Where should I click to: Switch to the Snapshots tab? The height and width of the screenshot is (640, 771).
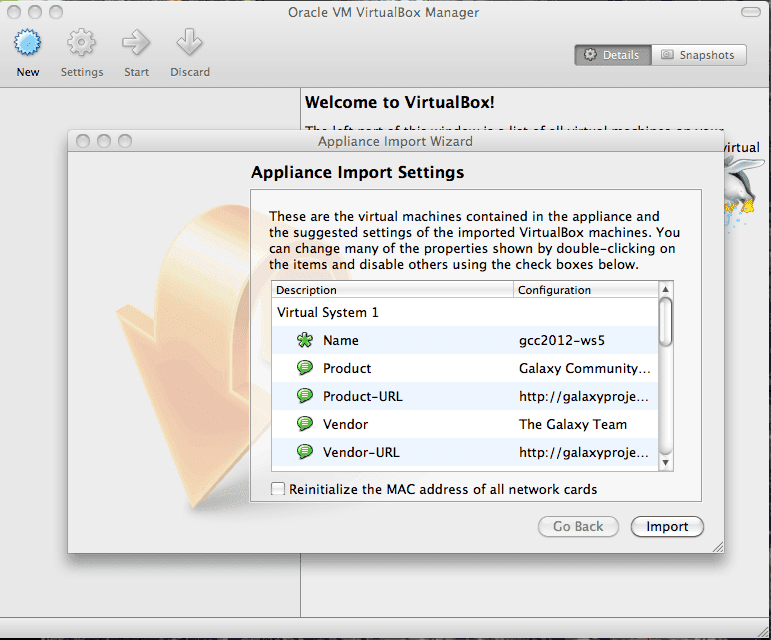coord(698,55)
